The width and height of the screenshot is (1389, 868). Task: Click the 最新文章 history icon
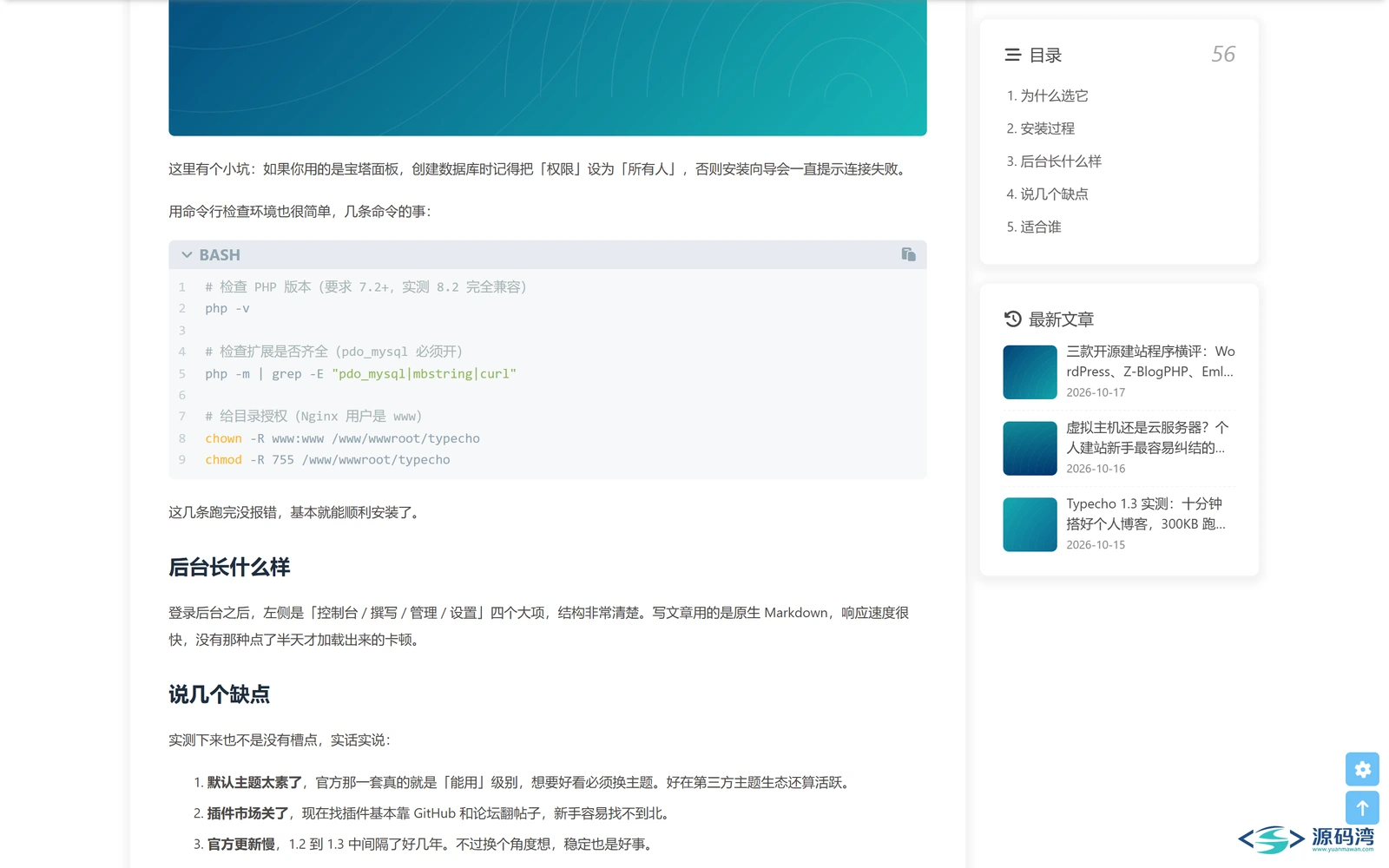pos(1012,319)
